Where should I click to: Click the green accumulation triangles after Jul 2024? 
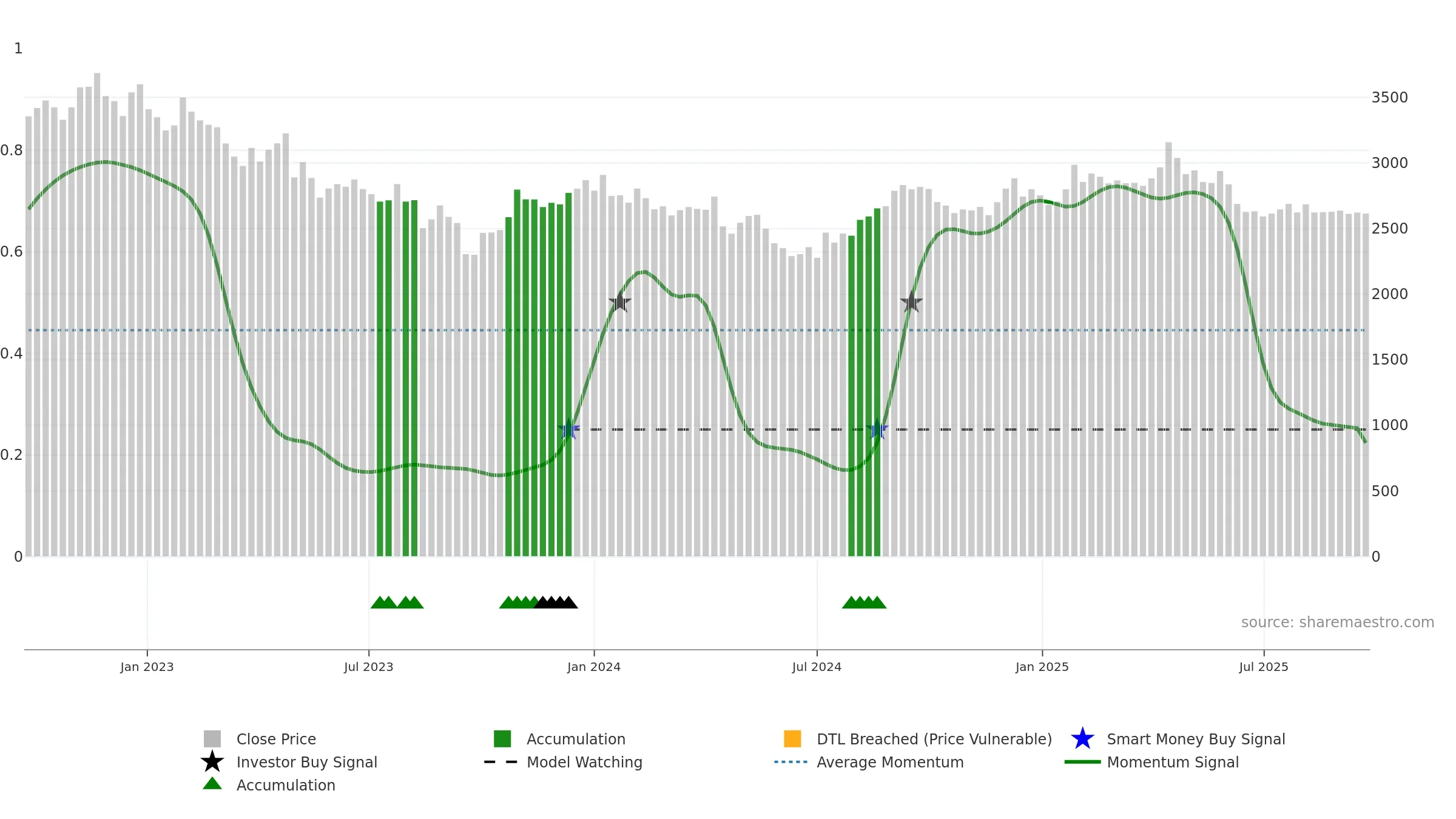[864, 602]
